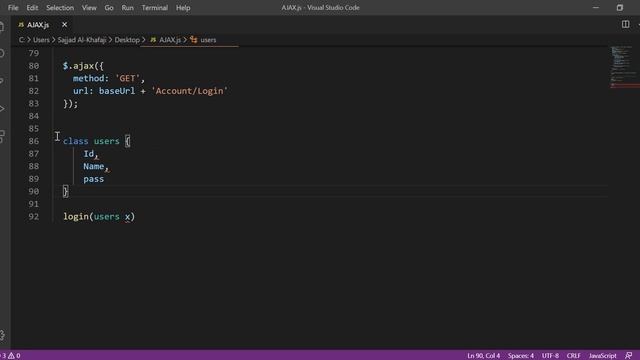The height and width of the screenshot is (360, 640).
Task: Open the View menu
Action: 89,8
